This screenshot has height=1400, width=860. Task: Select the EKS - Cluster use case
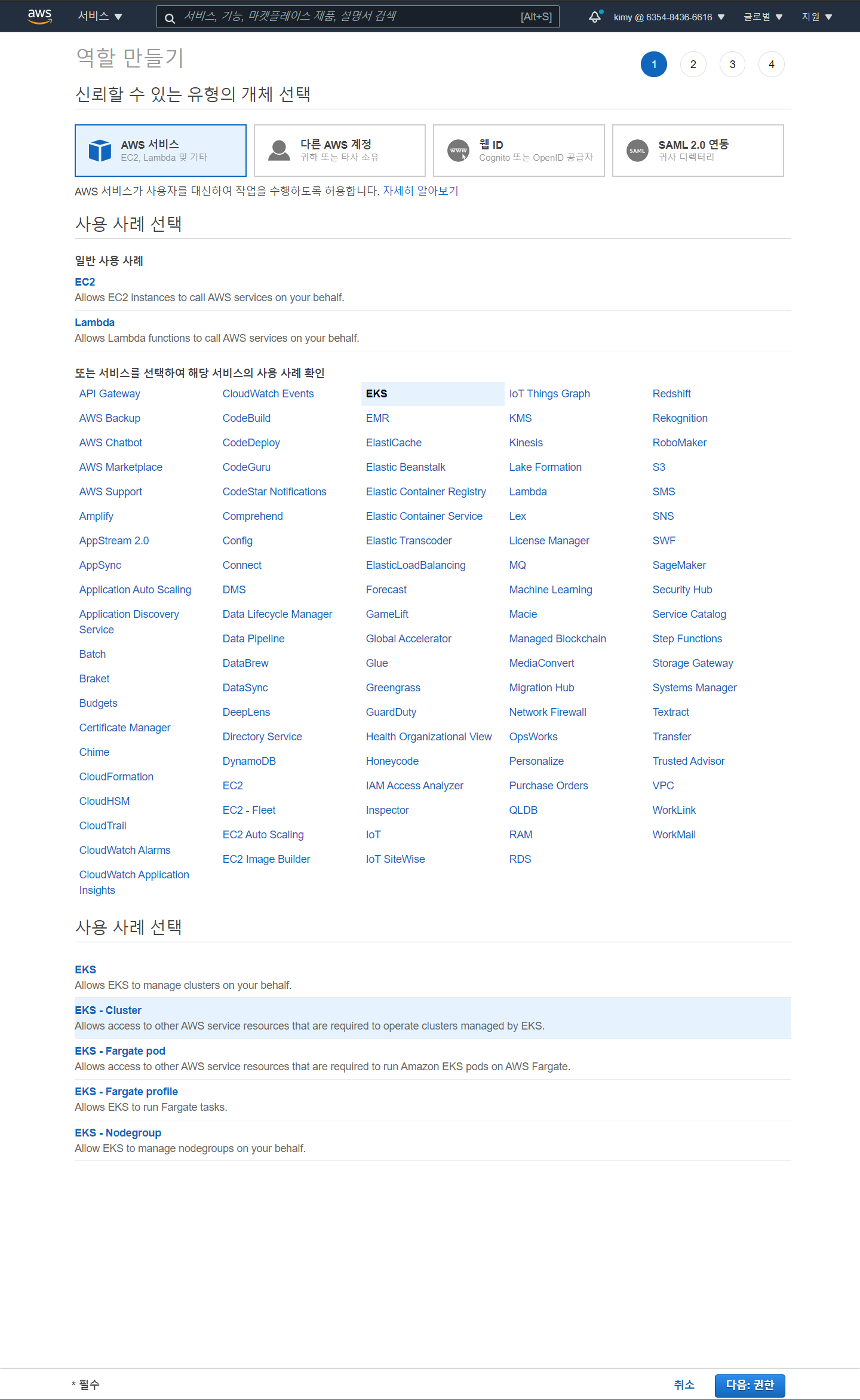pyautogui.click(x=433, y=1018)
